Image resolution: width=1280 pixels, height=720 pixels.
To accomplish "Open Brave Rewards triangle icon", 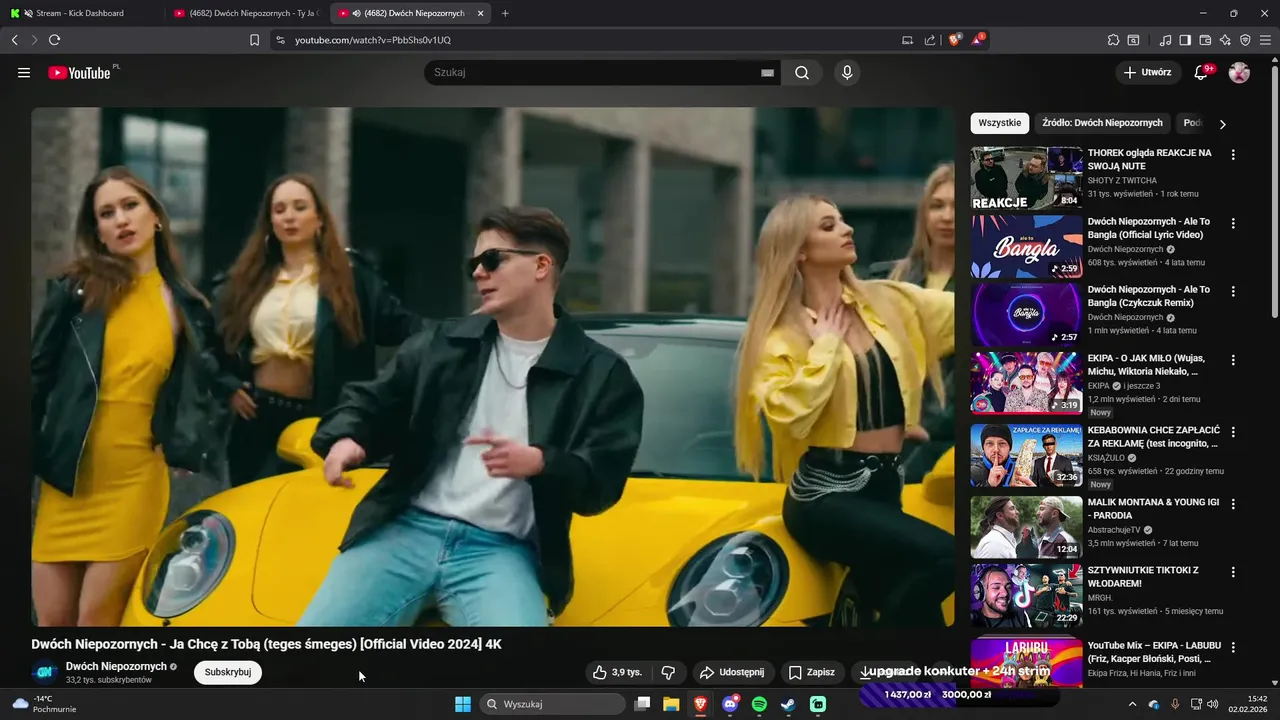I will 978,40.
